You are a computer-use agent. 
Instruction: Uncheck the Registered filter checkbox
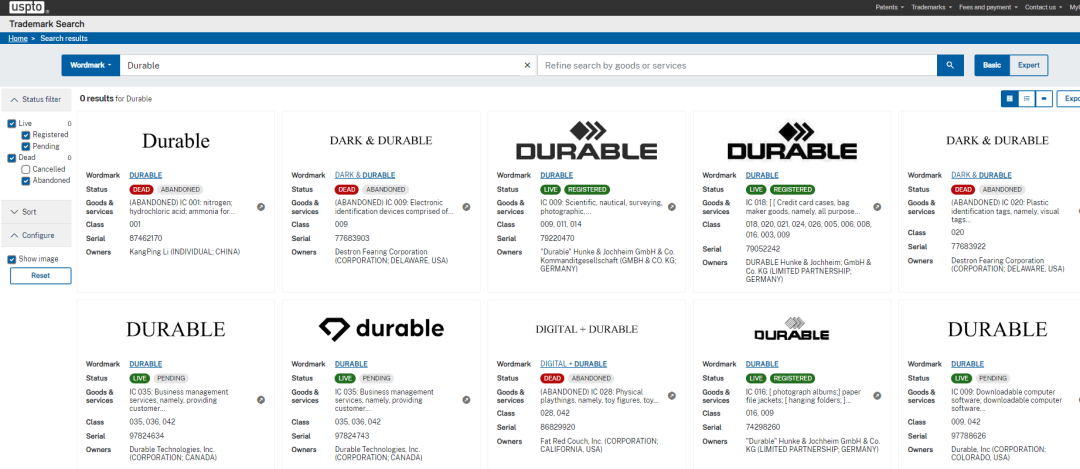tap(25, 135)
